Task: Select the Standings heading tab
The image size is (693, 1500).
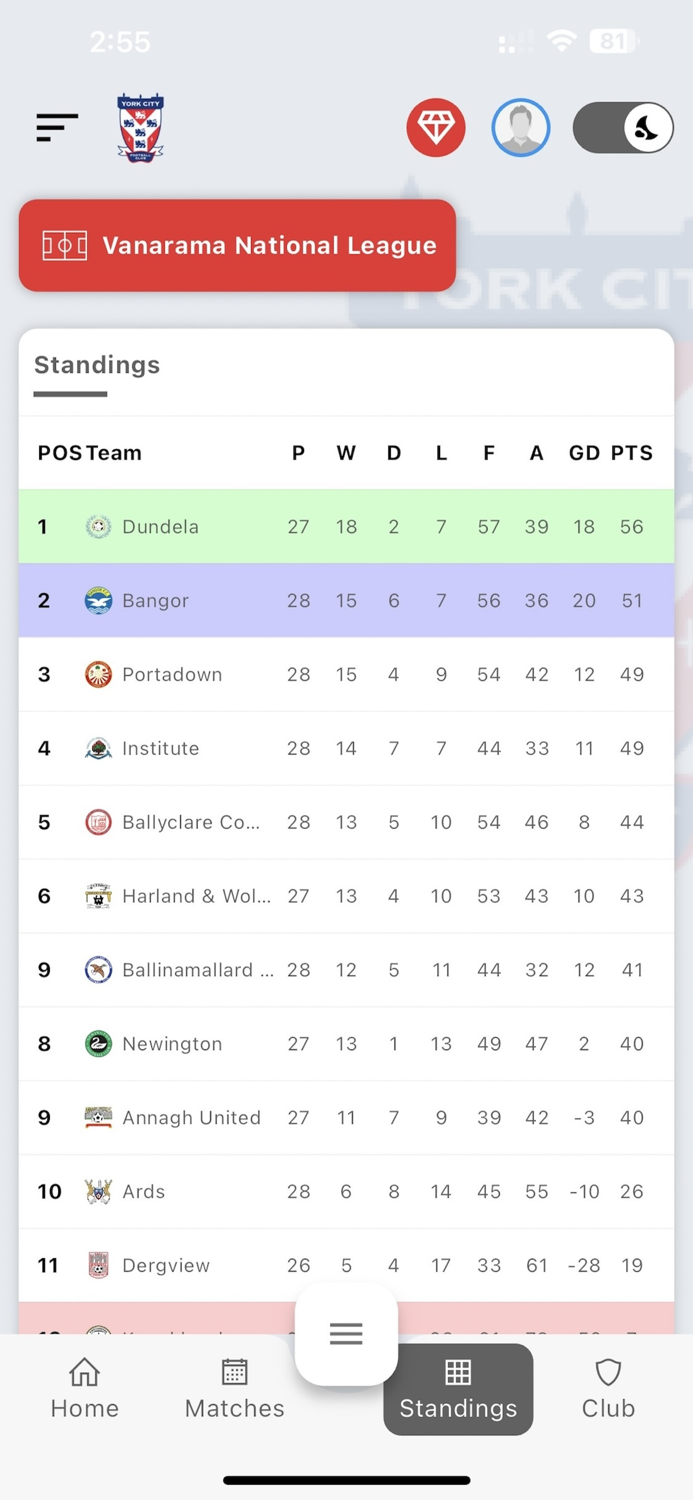Action: point(96,365)
